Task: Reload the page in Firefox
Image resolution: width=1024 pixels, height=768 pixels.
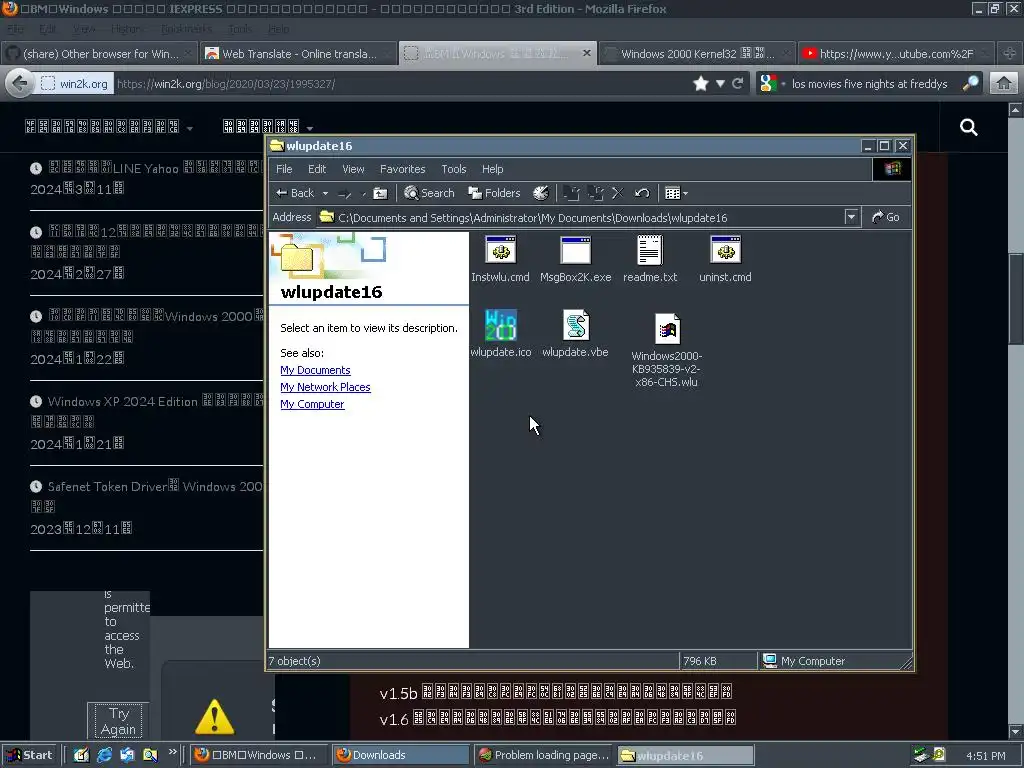Action: pyautogui.click(x=738, y=84)
